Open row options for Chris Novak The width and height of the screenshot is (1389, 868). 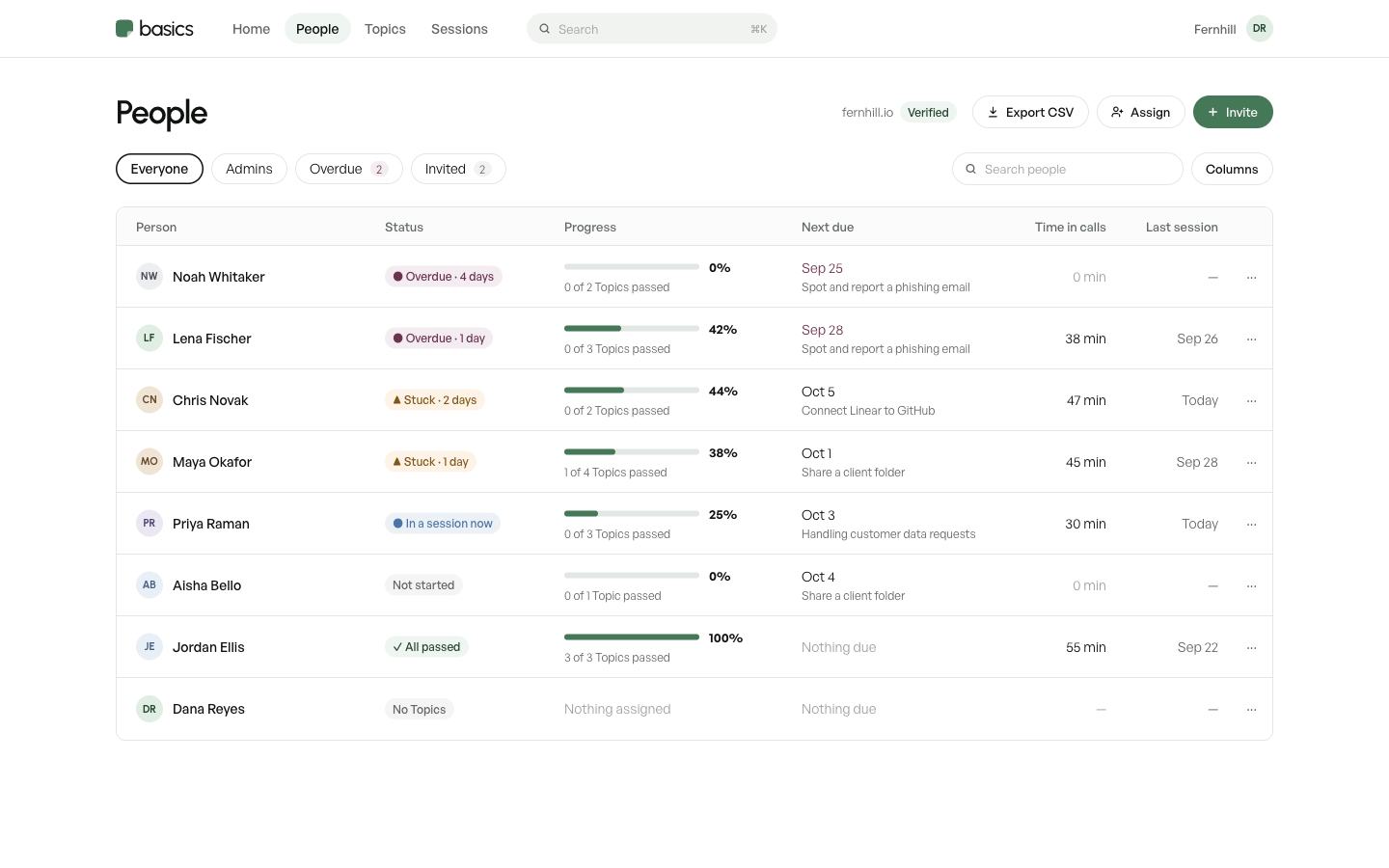click(1251, 400)
